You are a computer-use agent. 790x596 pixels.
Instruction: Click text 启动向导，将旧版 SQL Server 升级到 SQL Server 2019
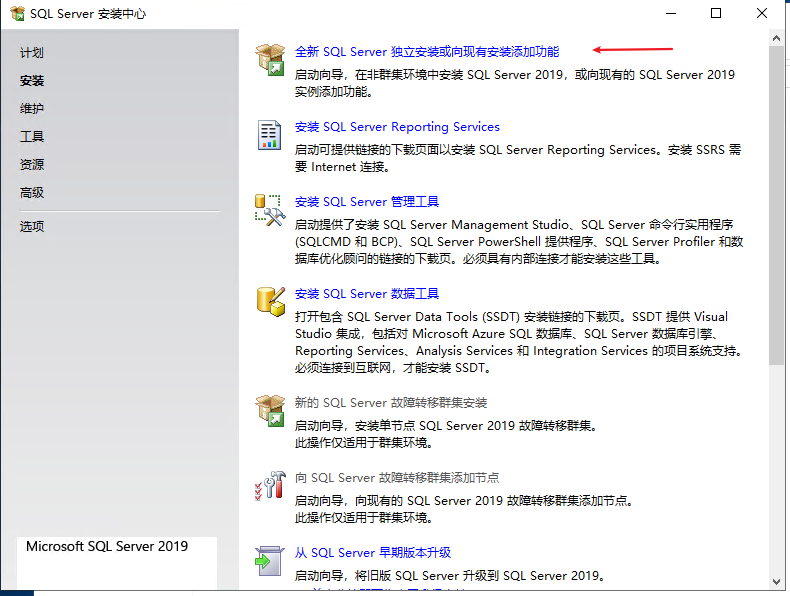pos(449,576)
